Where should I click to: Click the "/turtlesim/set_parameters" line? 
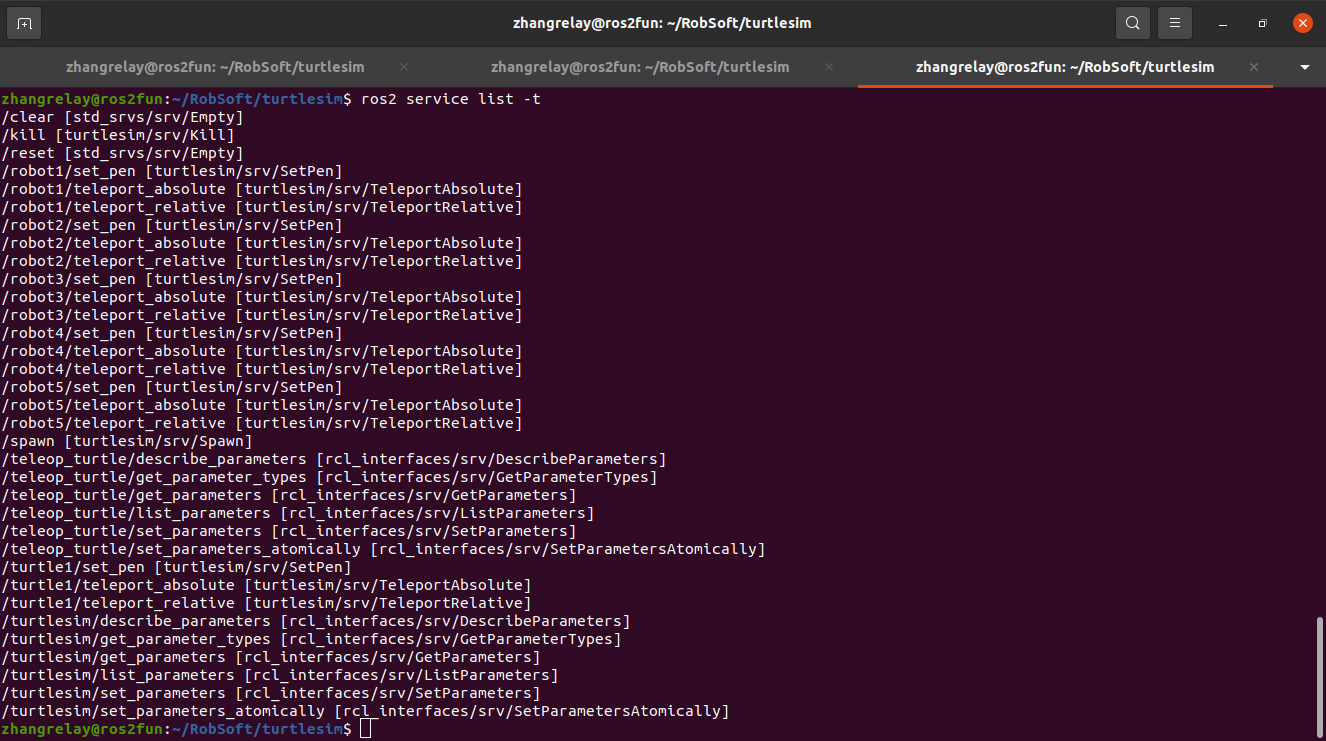point(271,693)
